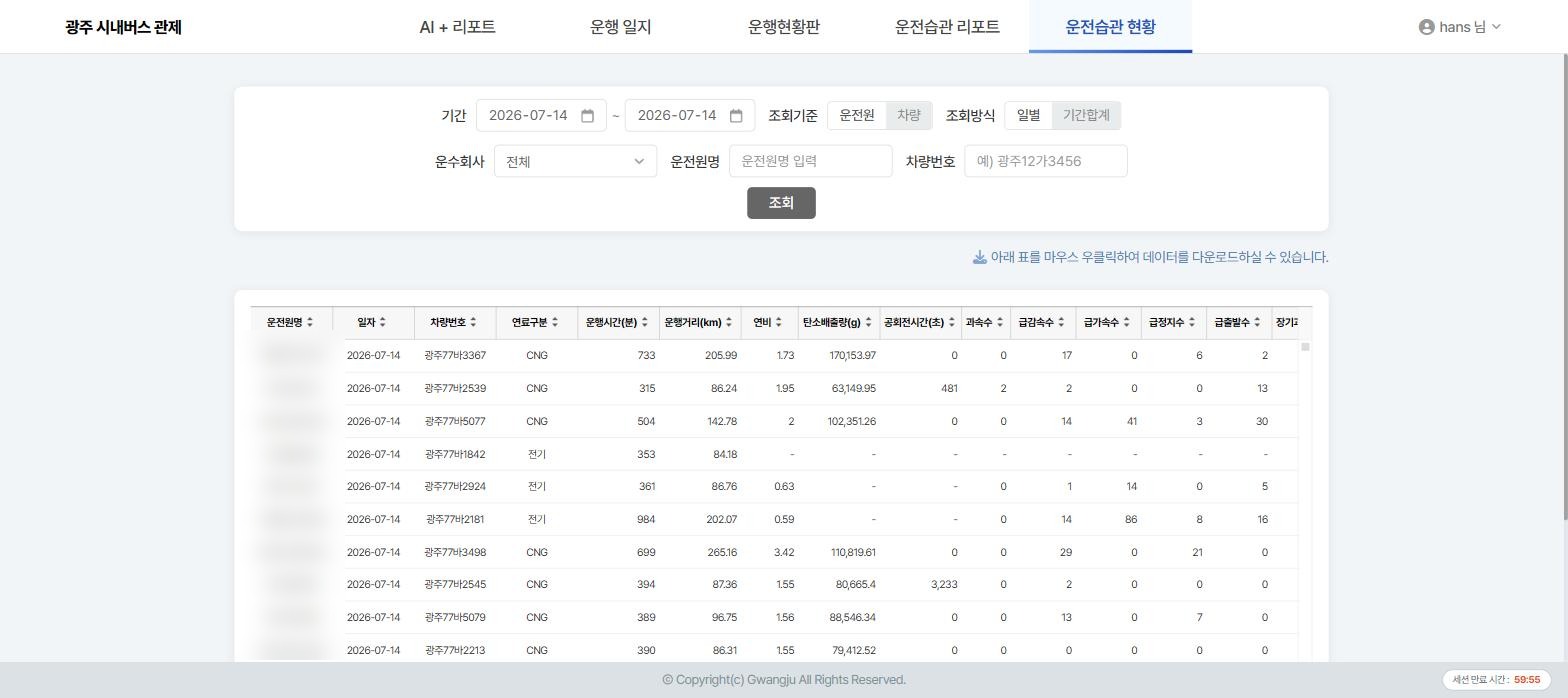Click the idle time value 3,233
This screenshot has height=698, width=1568.
click(x=943, y=585)
